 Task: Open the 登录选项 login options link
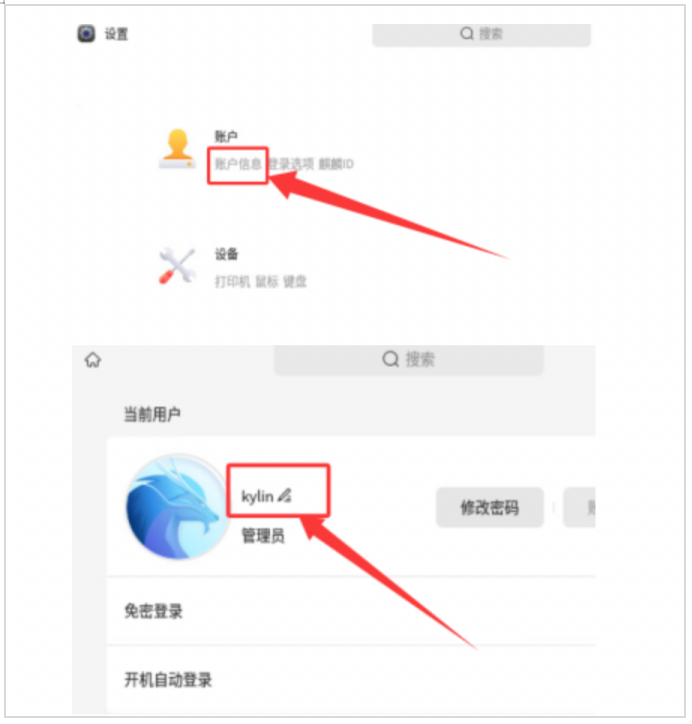292,164
